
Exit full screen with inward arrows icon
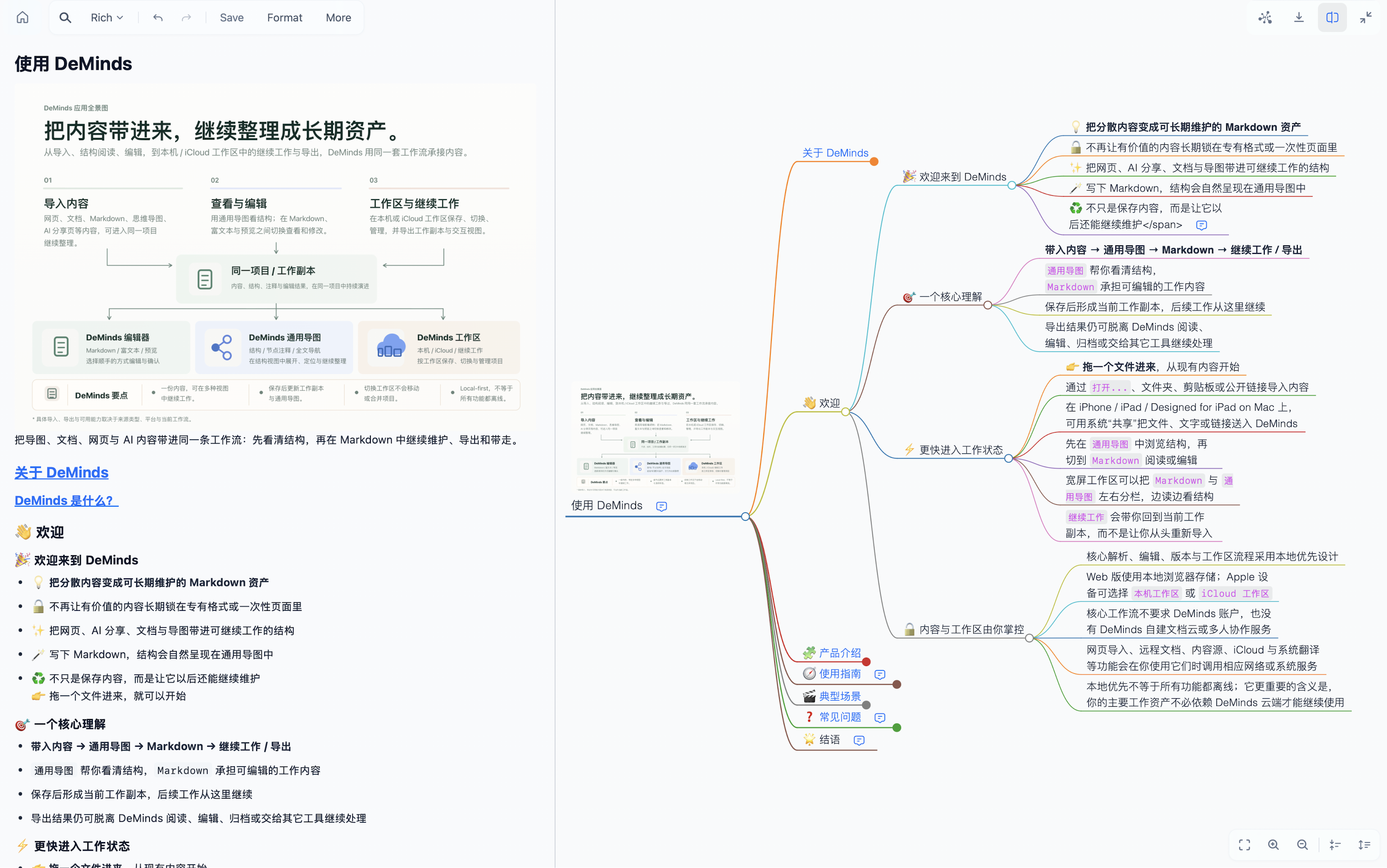[x=1366, y=17]
